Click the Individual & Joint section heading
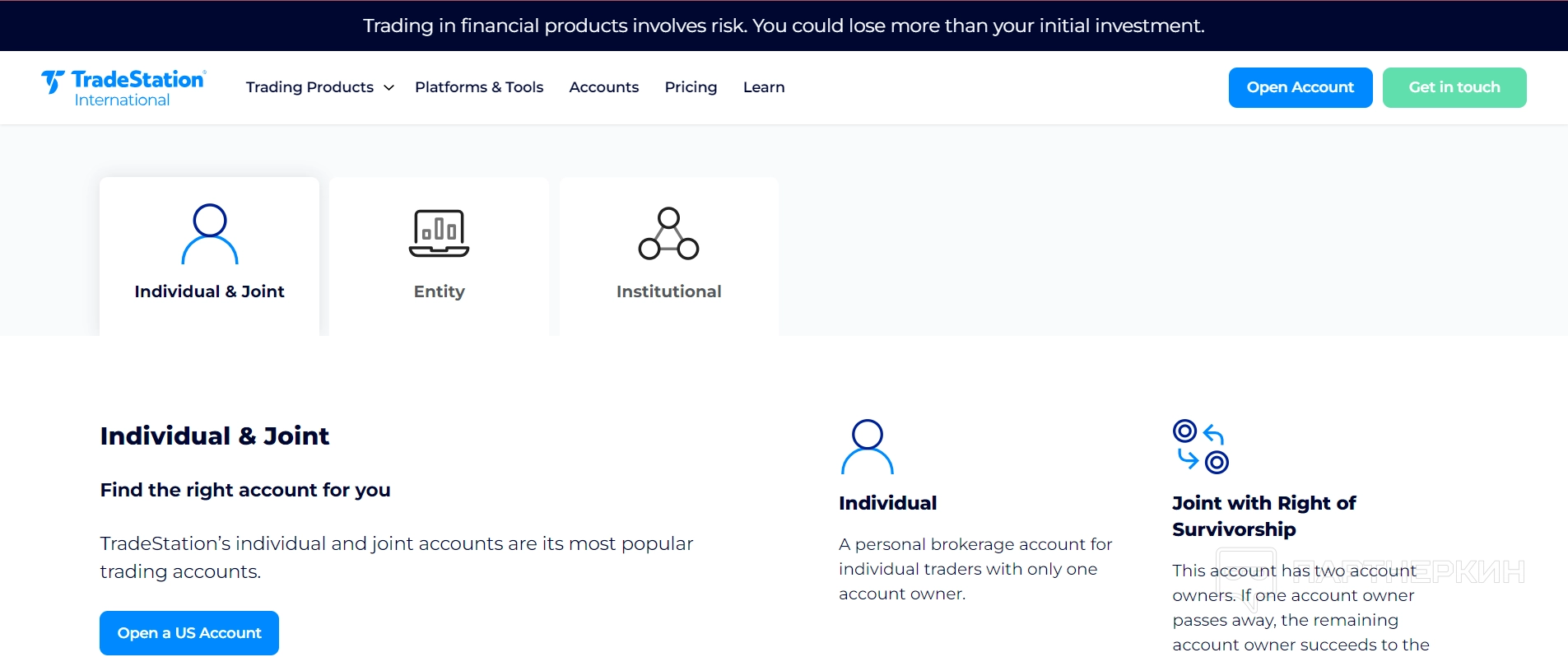This screenshot has height=657, width=1568. [x=215, y=436]
